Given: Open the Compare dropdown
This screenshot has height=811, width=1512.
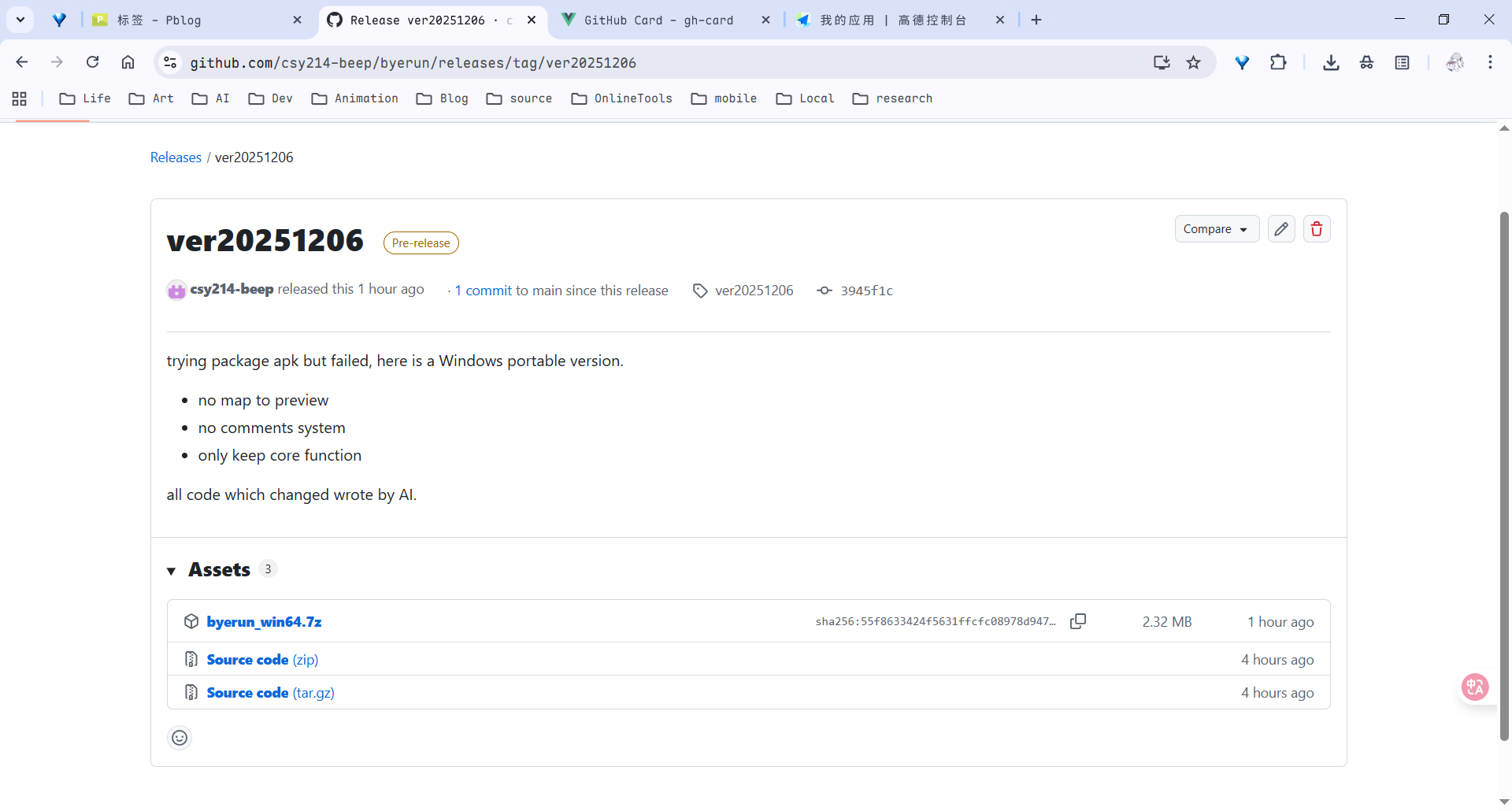Looking at the screenshot, I should point(1216,229).
